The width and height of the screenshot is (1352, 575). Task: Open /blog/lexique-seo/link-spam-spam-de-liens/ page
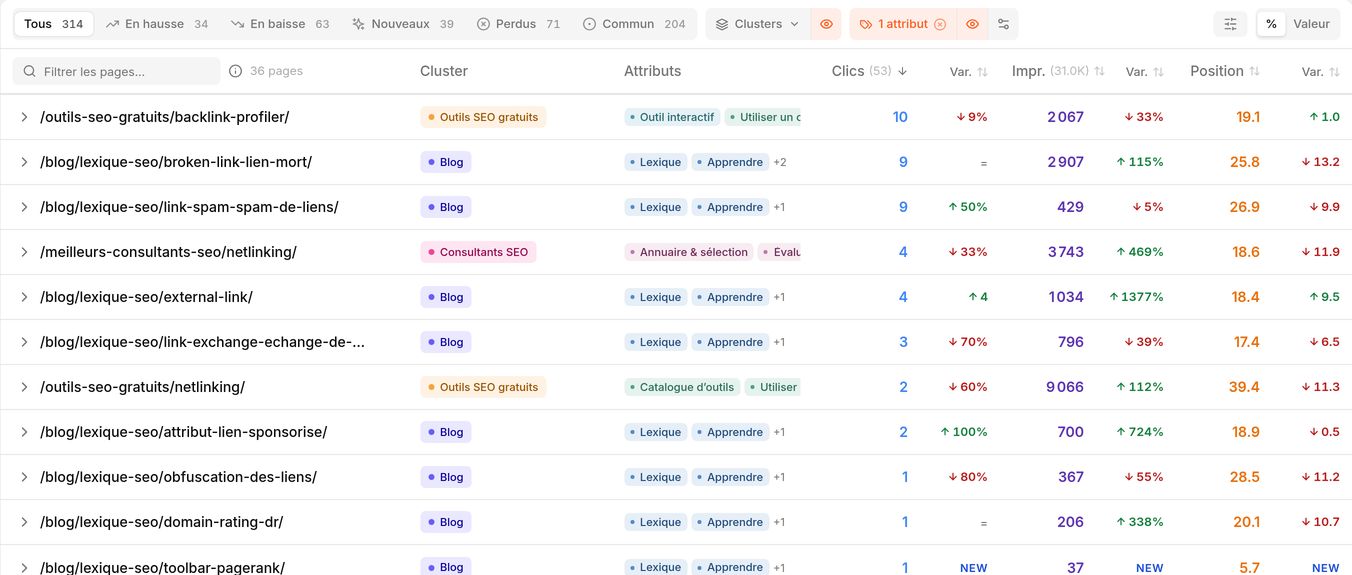coord(189,207)
